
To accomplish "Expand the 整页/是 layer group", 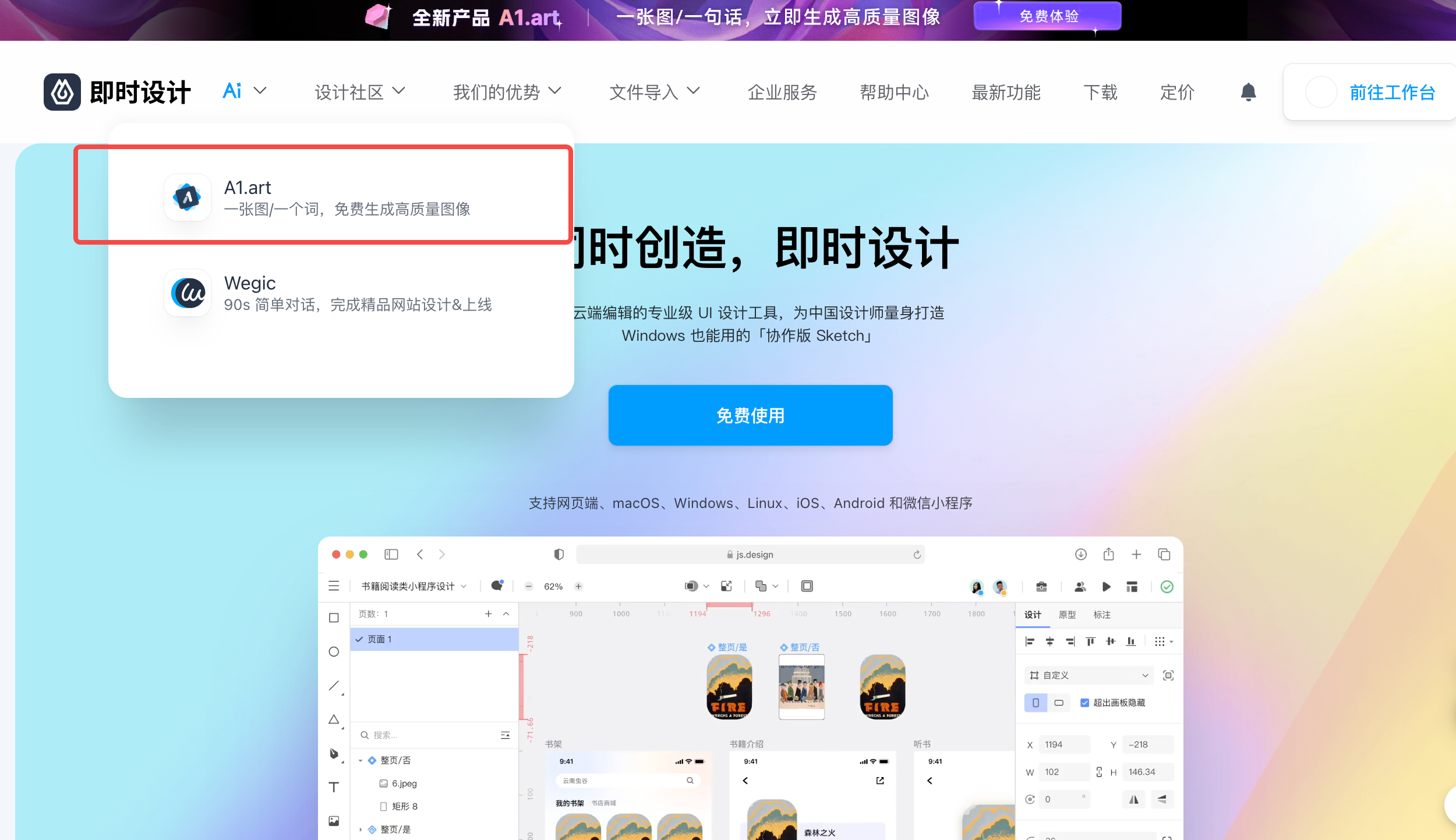I will pyautogui.click(x=360, y=829).
